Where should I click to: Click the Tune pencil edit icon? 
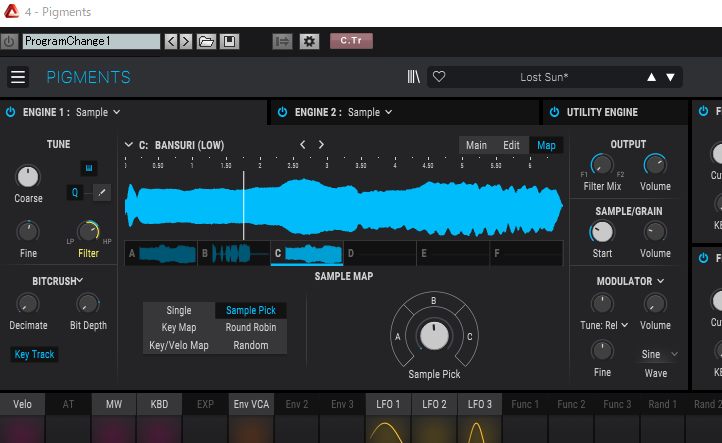[x=102, y=192]
